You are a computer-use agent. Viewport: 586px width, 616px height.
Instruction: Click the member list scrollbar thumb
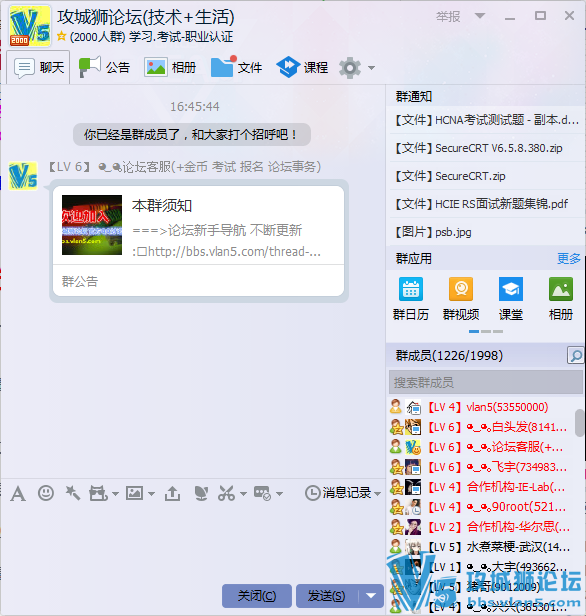579,423
